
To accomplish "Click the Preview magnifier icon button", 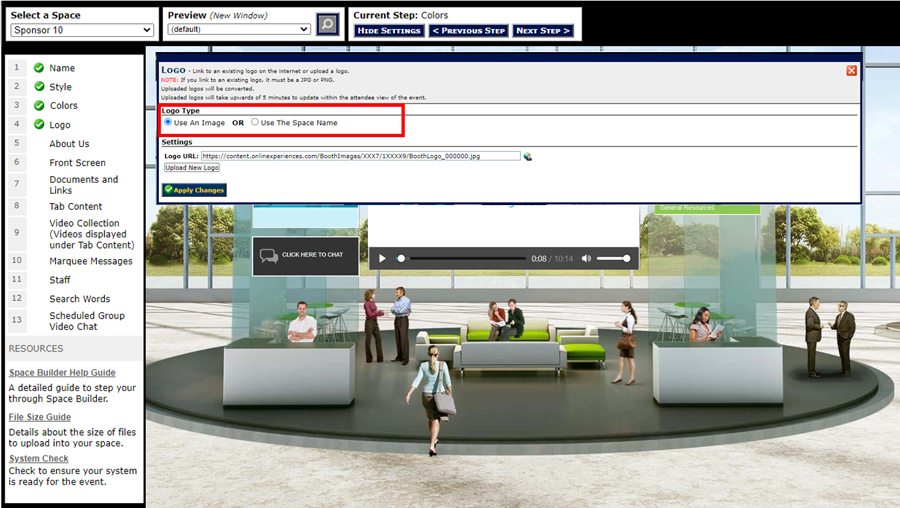I will tap(327, 25).
